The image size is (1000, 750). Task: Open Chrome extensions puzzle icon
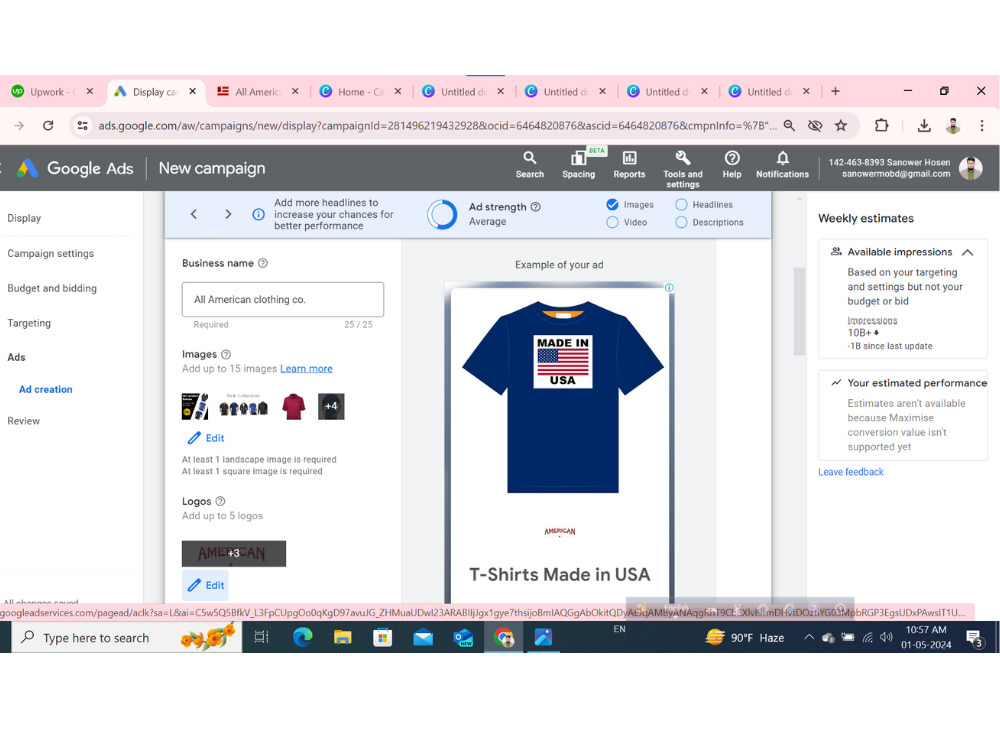tap(881, 126)
